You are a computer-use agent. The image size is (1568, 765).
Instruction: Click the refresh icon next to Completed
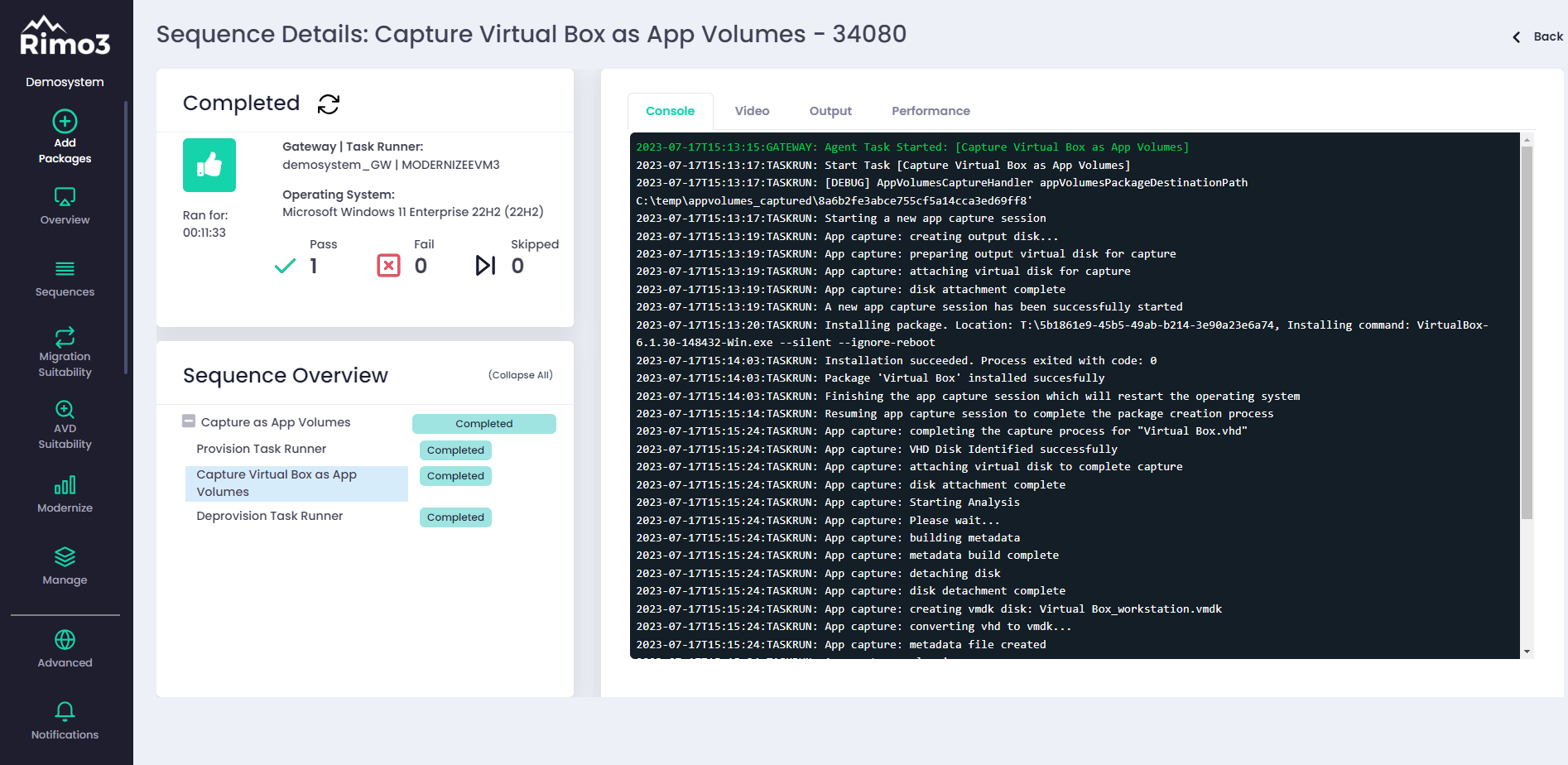coord(329,103)
